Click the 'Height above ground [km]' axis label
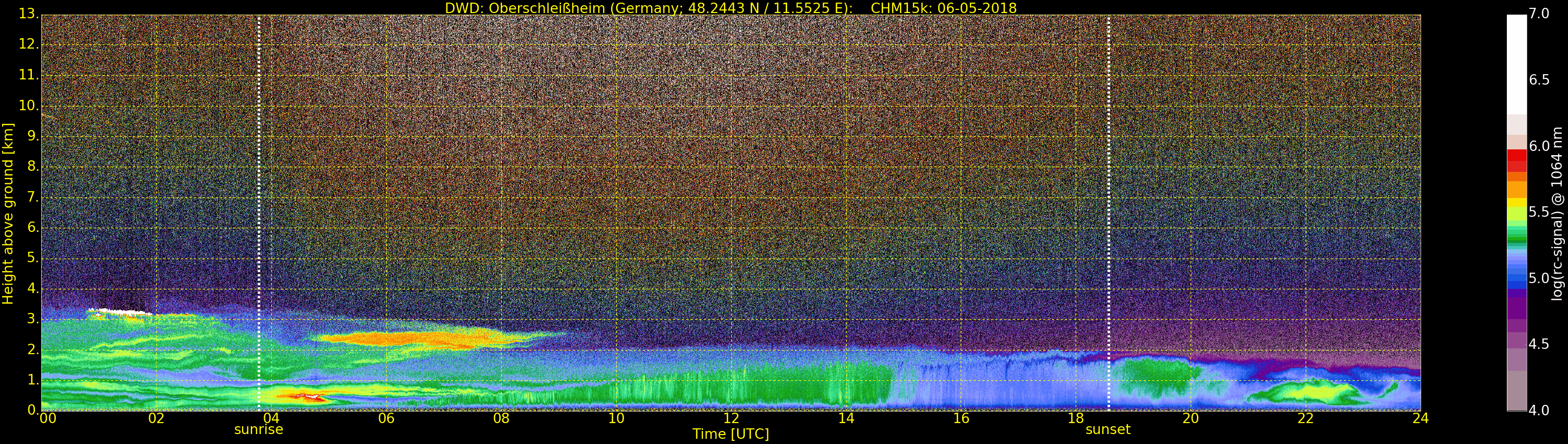Screen dimensions: 1568x444 [x=8, y=214]
